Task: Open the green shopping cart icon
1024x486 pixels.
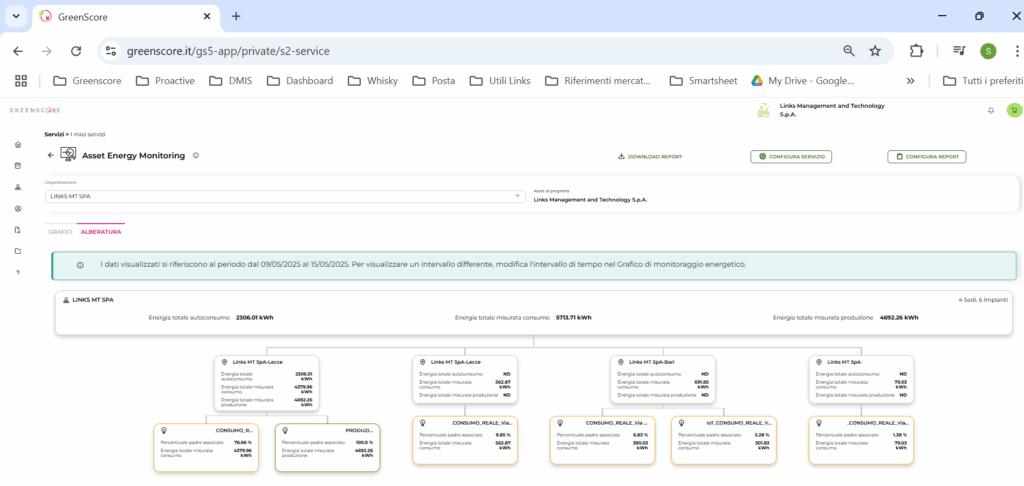Action: tap(1014, 110)
